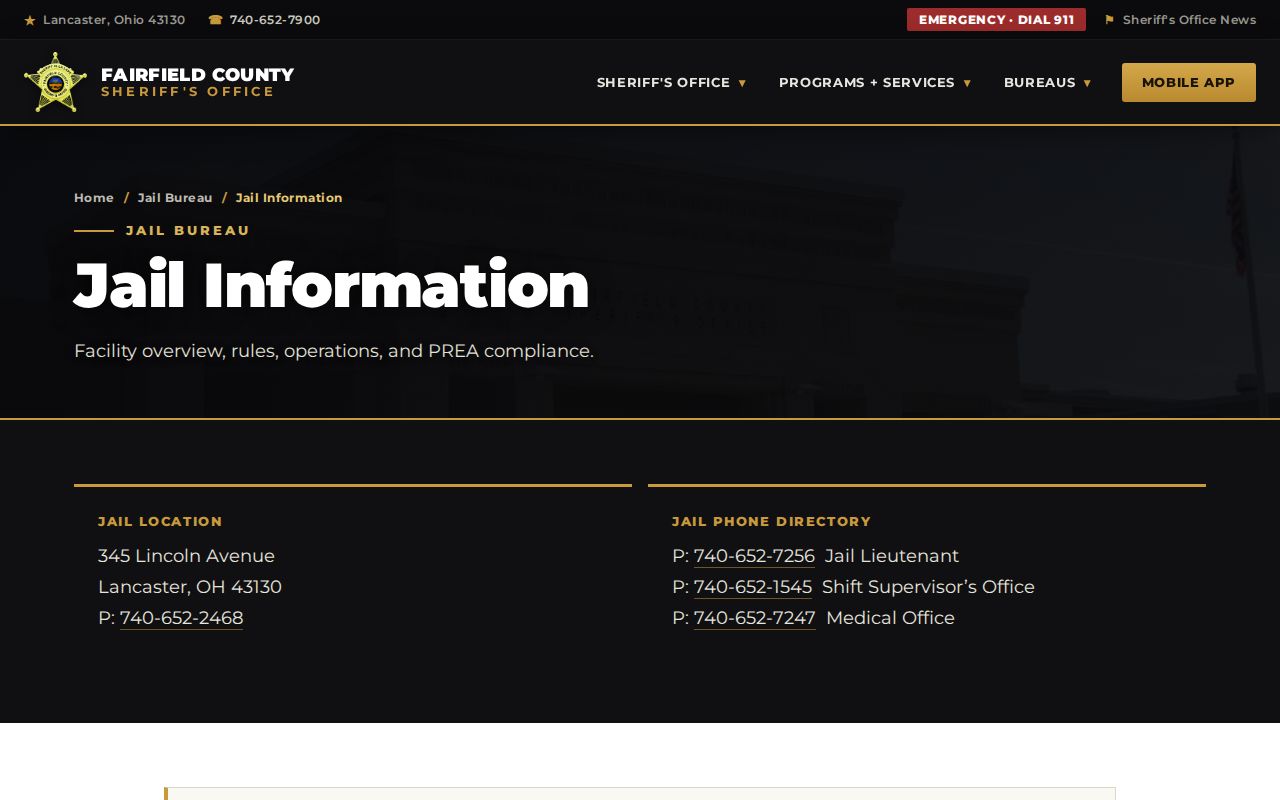Click the 345 Lincoln Avenue address line
1280x800 pixels.
click(186, 556)
